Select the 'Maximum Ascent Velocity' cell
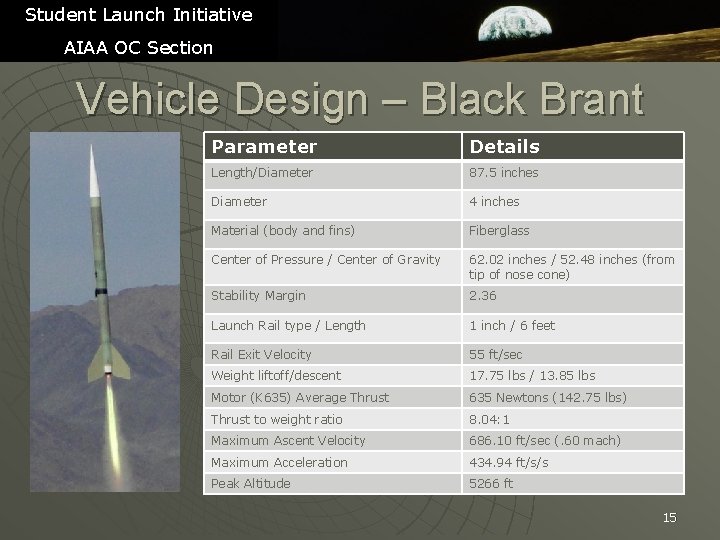Screen dimensions: 720x540 click(333, 440)
